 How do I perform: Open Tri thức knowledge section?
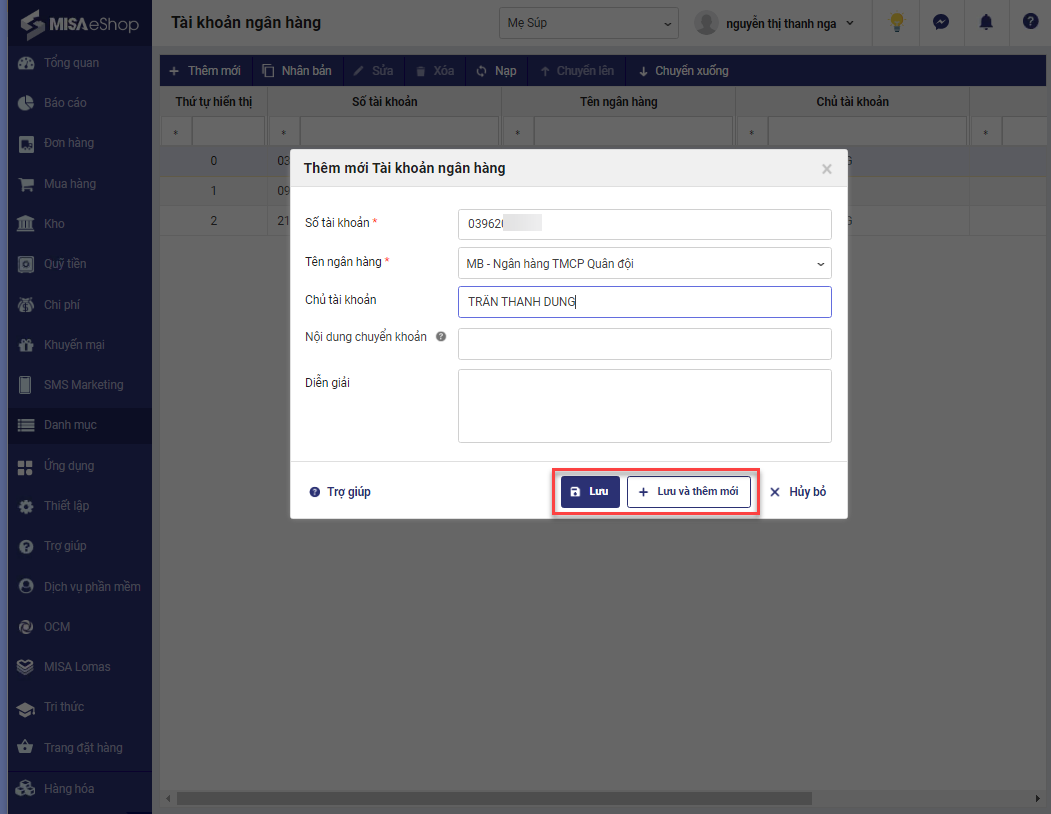(x=80, y=707)
